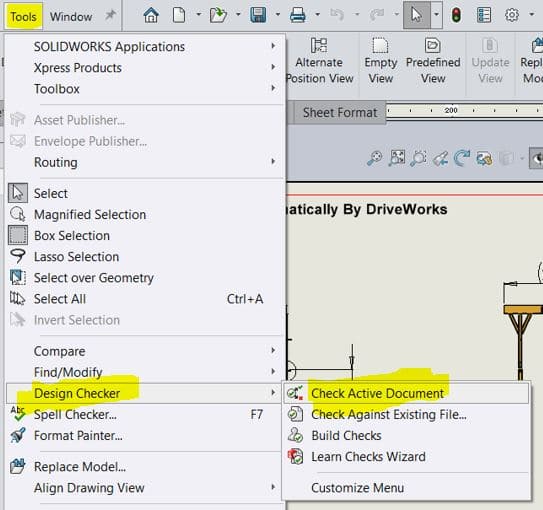Click Build Checks
Image resolution: width=543 pixels, height=510 pixels.
407,436
